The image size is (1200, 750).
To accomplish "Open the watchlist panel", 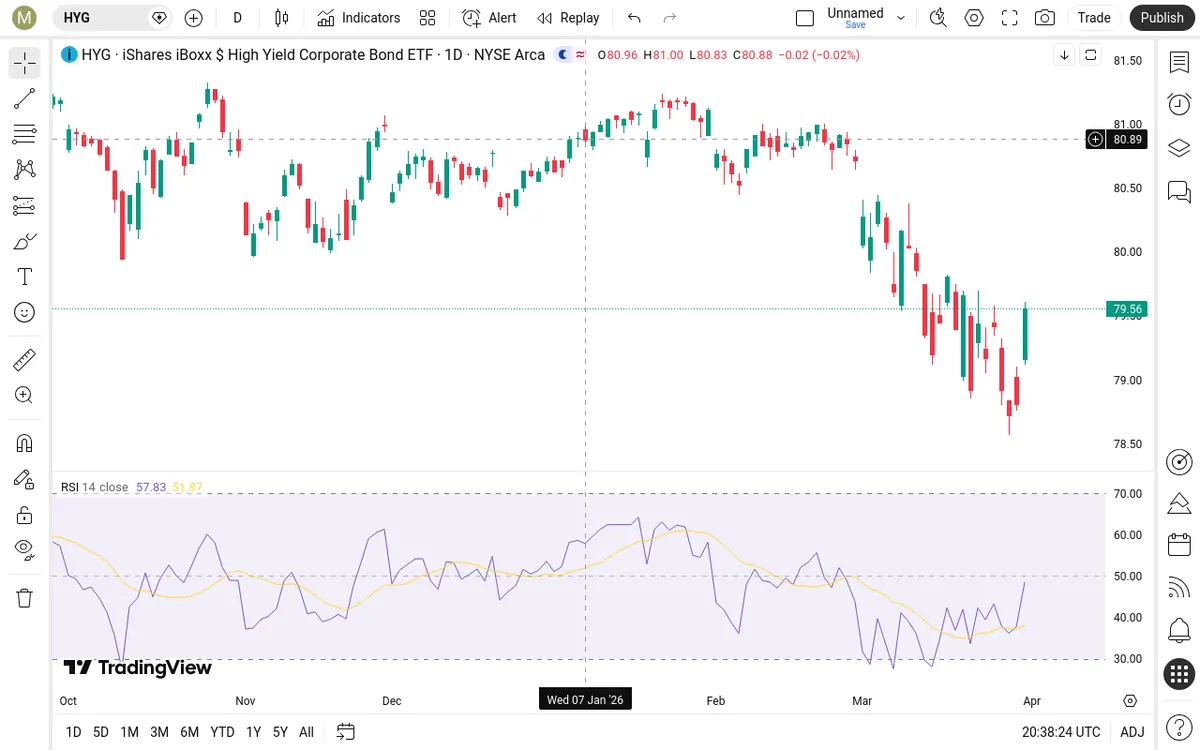I will tap(1179, 62).
